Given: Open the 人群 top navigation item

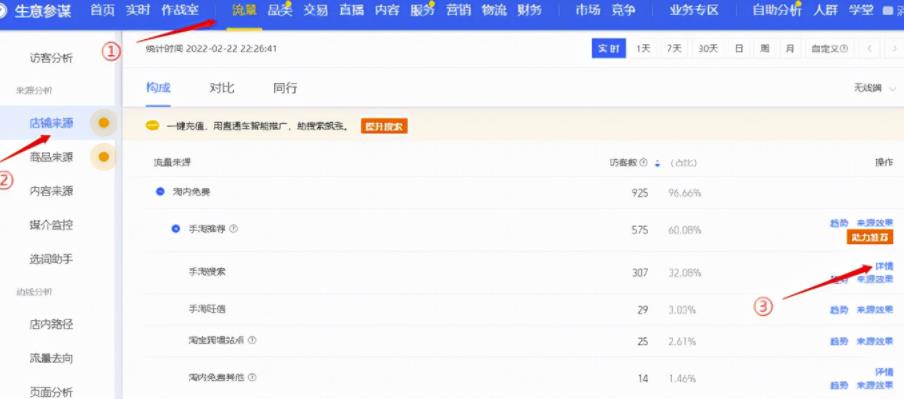Looking at the screenshot, I should point(825,10).
